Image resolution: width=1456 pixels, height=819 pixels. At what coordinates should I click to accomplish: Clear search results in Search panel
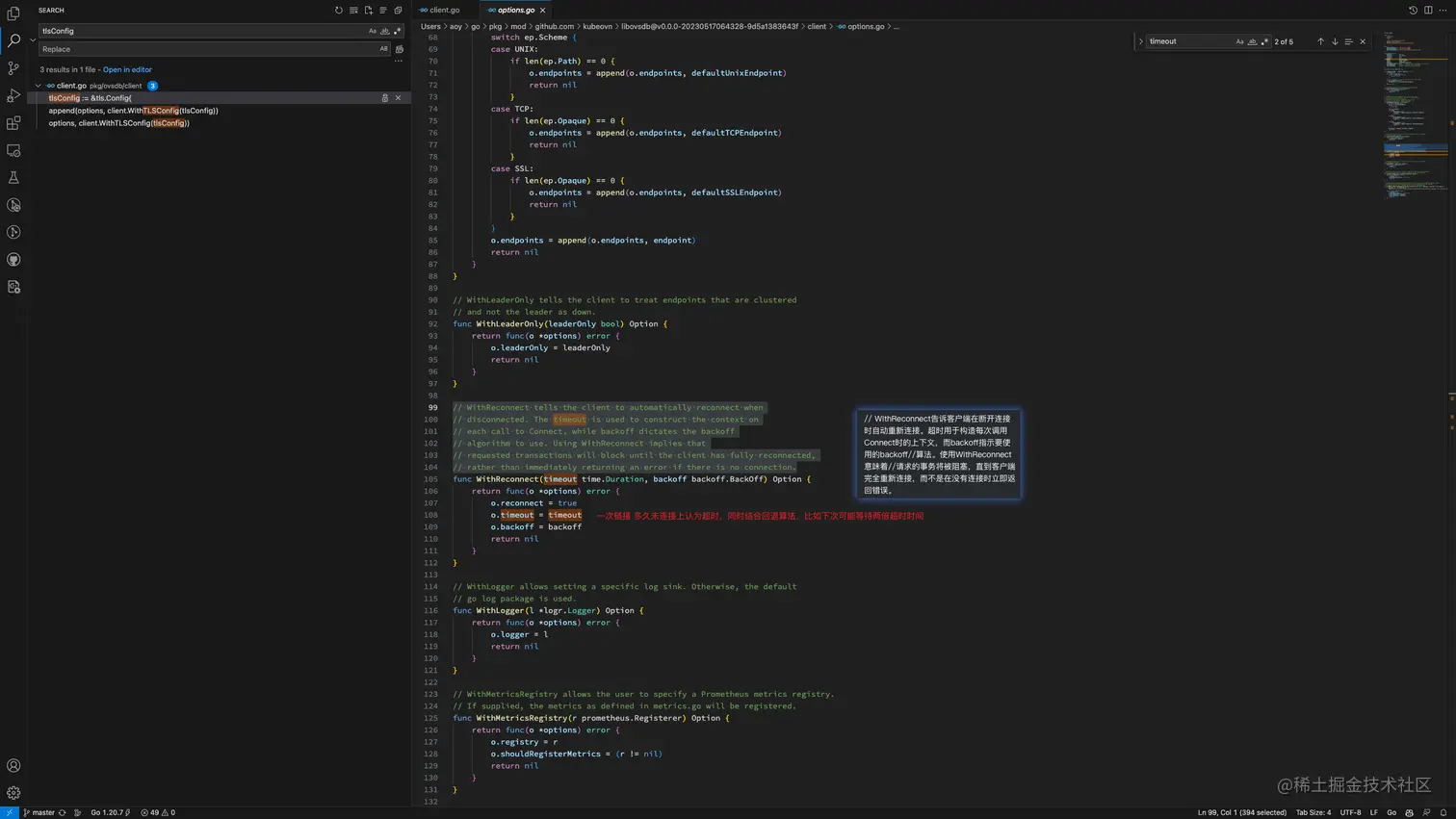353,11
